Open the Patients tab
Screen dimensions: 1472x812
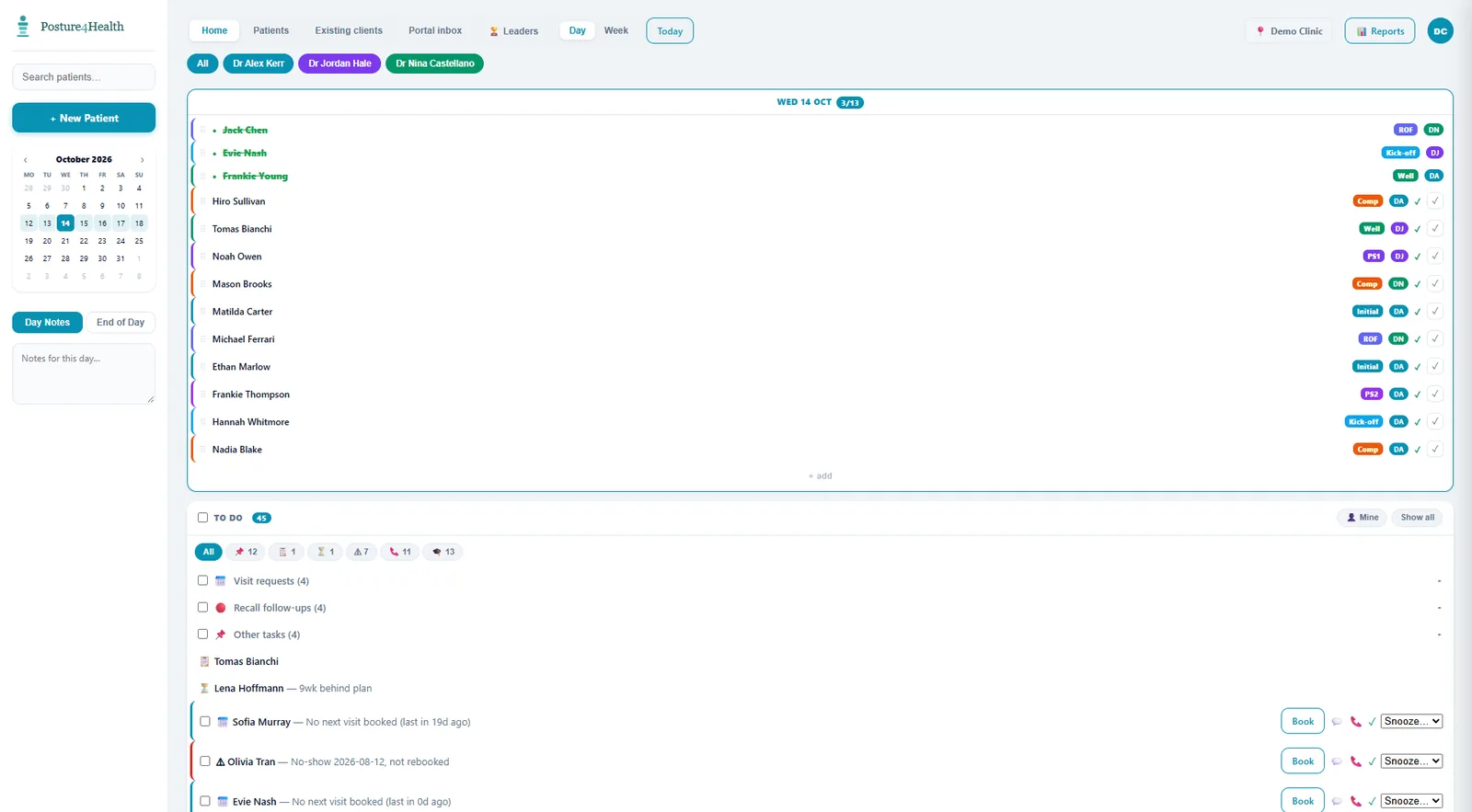(x=270, y=30)
